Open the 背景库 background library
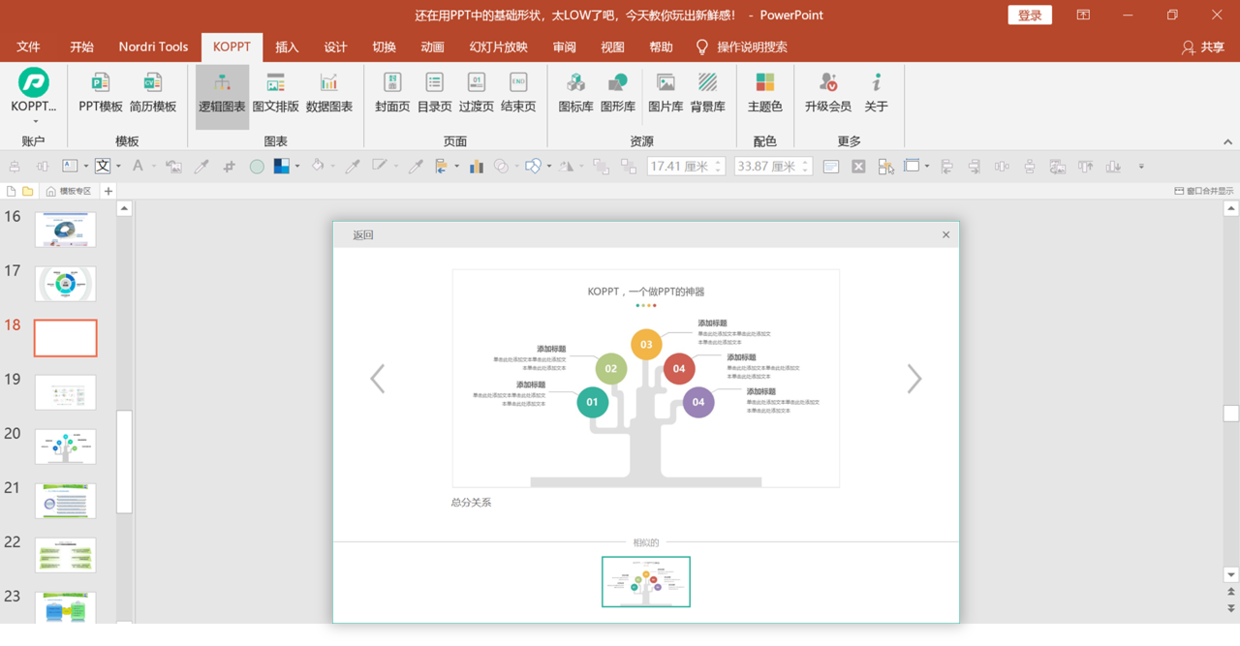The height and width of the screenshot is (646, 1240). tap(708, 92)
